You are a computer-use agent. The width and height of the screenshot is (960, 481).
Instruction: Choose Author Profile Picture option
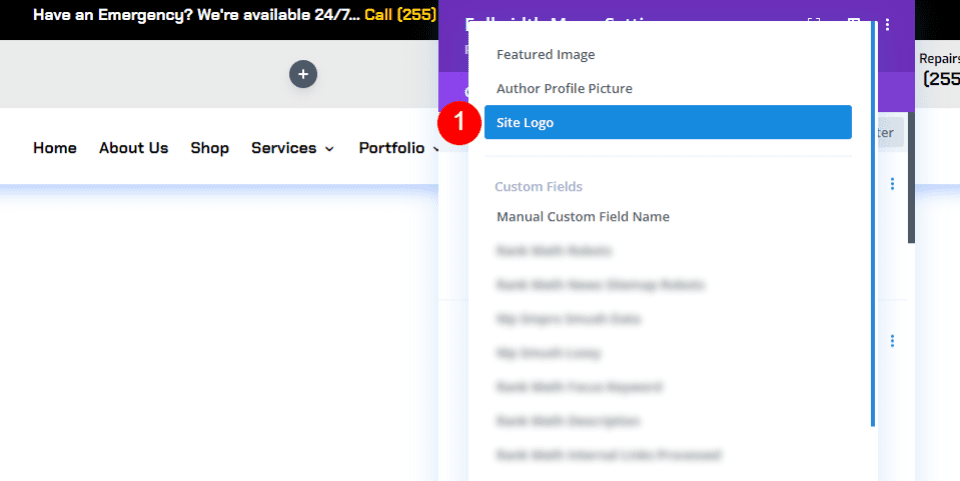[564, 89]
